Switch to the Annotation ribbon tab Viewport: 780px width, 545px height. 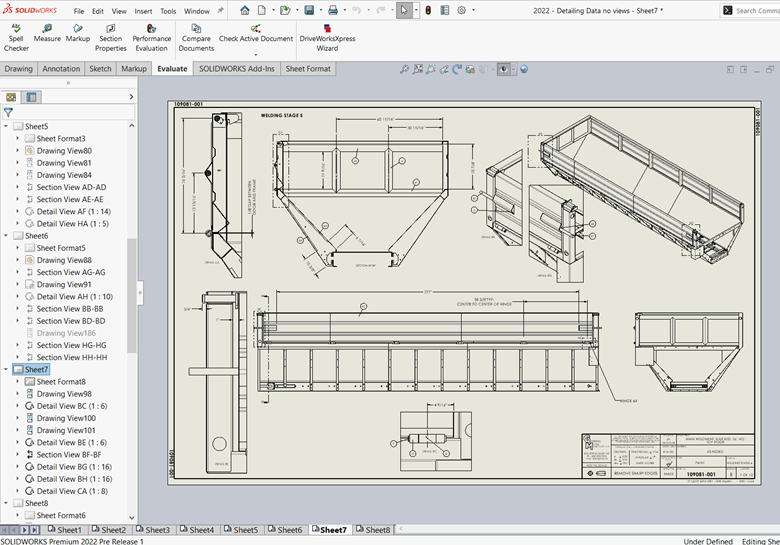61,69
